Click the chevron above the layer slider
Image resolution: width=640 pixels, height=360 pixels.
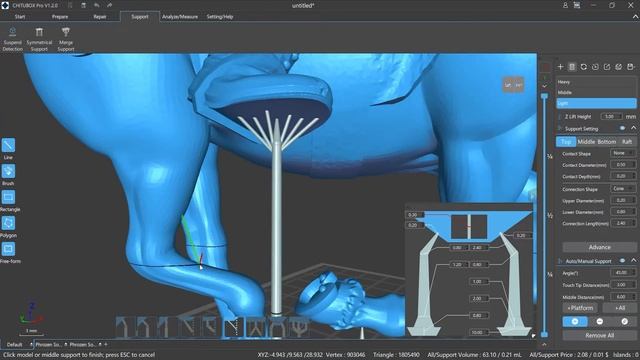544,86
